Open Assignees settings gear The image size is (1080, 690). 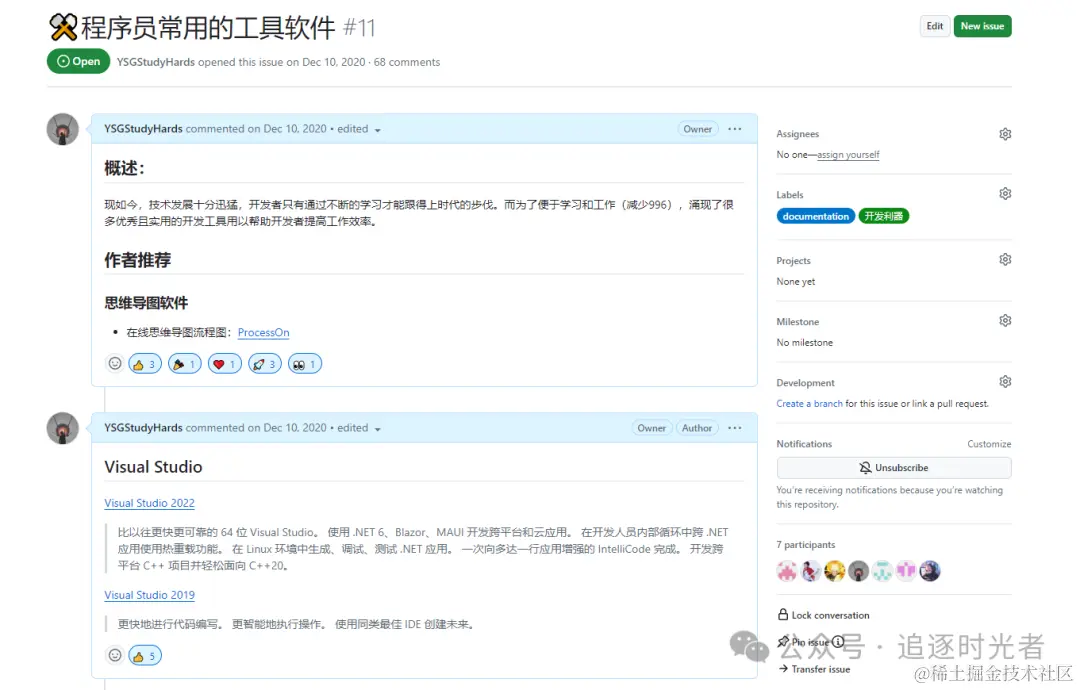point(1005,134)
